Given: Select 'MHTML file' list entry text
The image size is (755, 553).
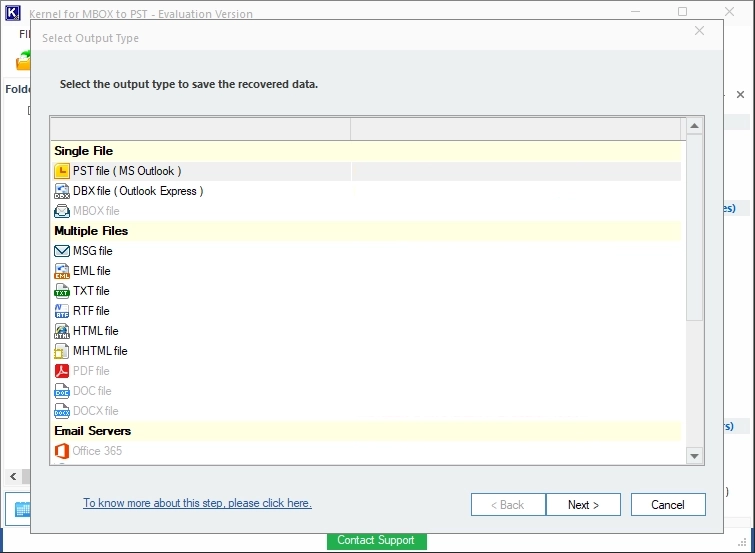Looking at the screenshot, I should pyautogui.click(x=100, y=351).
